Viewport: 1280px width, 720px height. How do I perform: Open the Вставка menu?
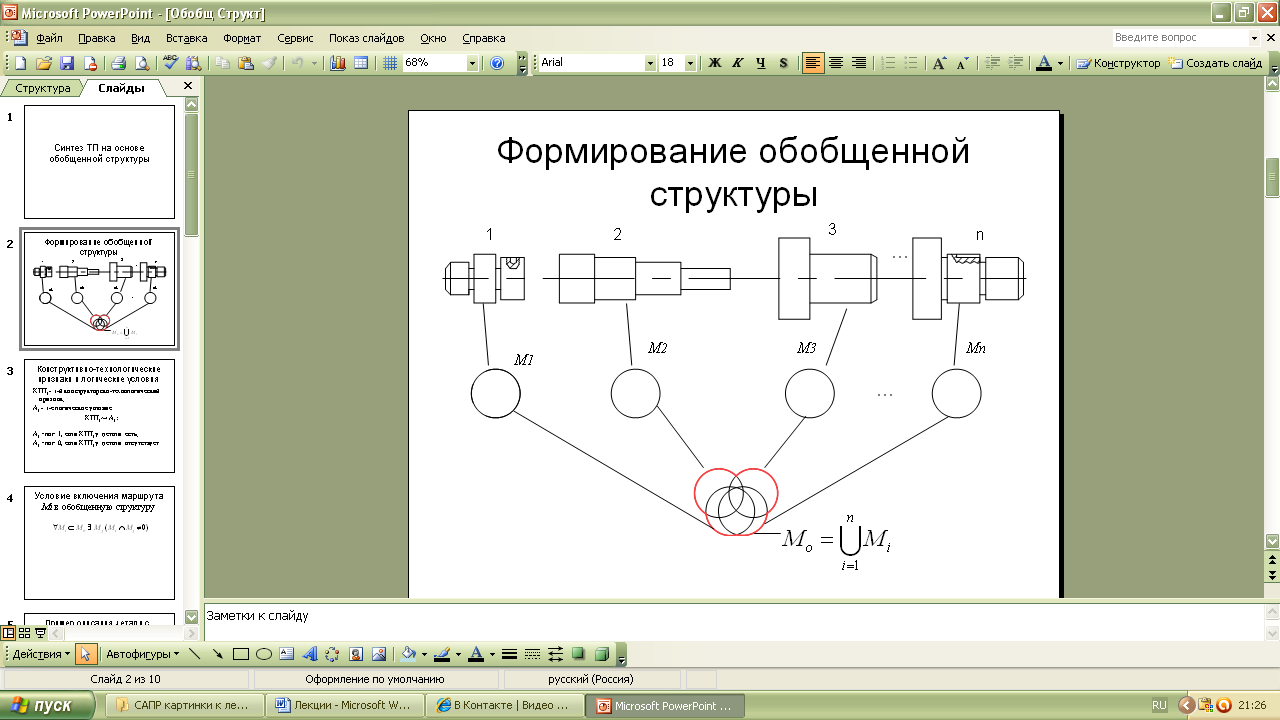(186, 38)
